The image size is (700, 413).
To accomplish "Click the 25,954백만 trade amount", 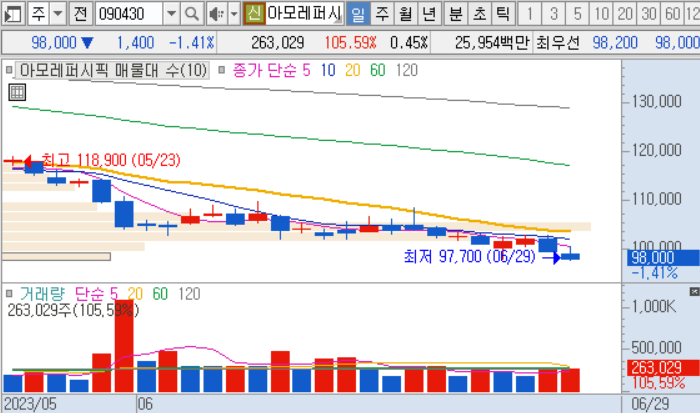I will (x=492, y=43).
